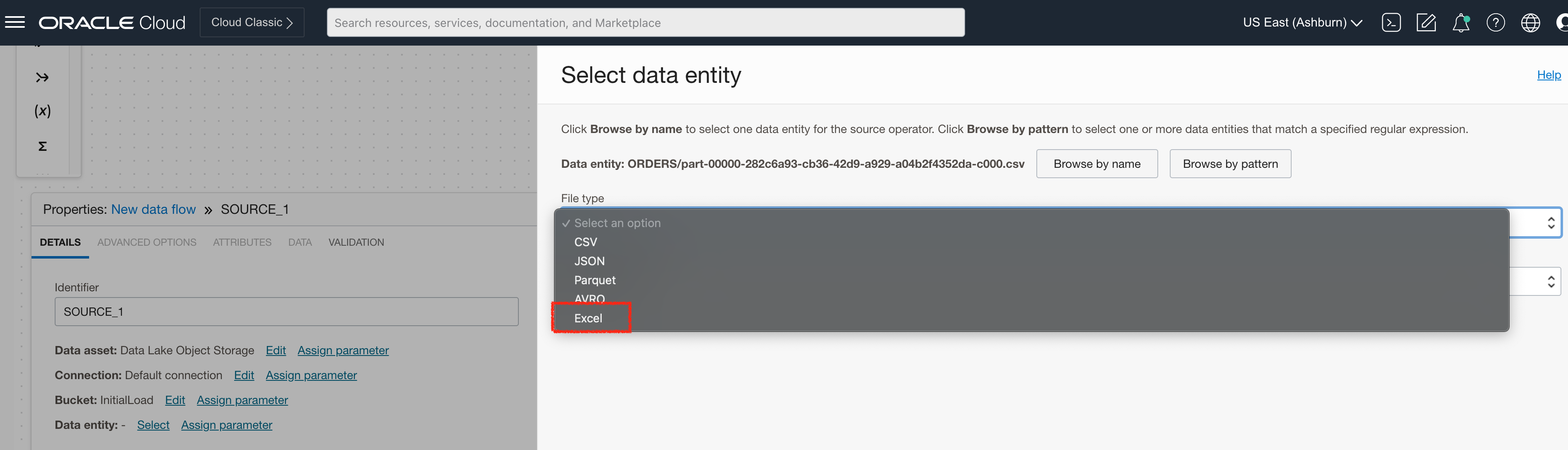1568x450 pixels.
Task: Click the Browse by pattern button
Action: tap(1230, 163)
